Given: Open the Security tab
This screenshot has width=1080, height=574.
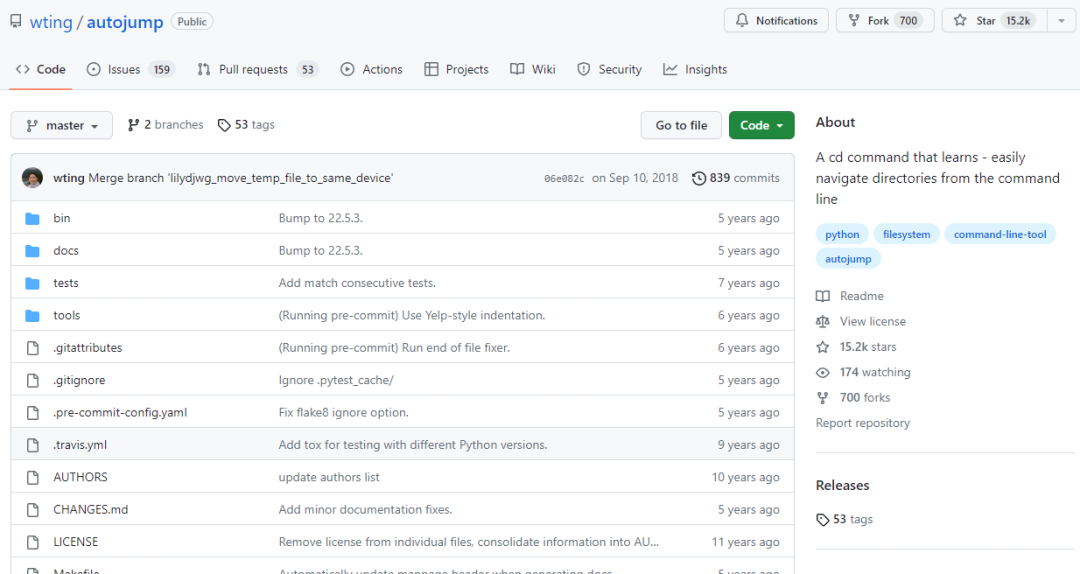Looking at the screenshot, I should point(610,70).
